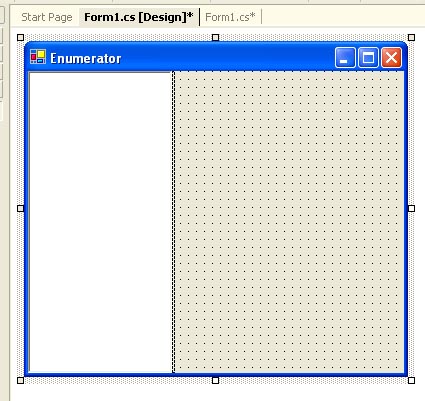The width and height of the screenshot is (425, 401).
Task: Open the Form1.cs* code tab
Action: click(230, 17)
